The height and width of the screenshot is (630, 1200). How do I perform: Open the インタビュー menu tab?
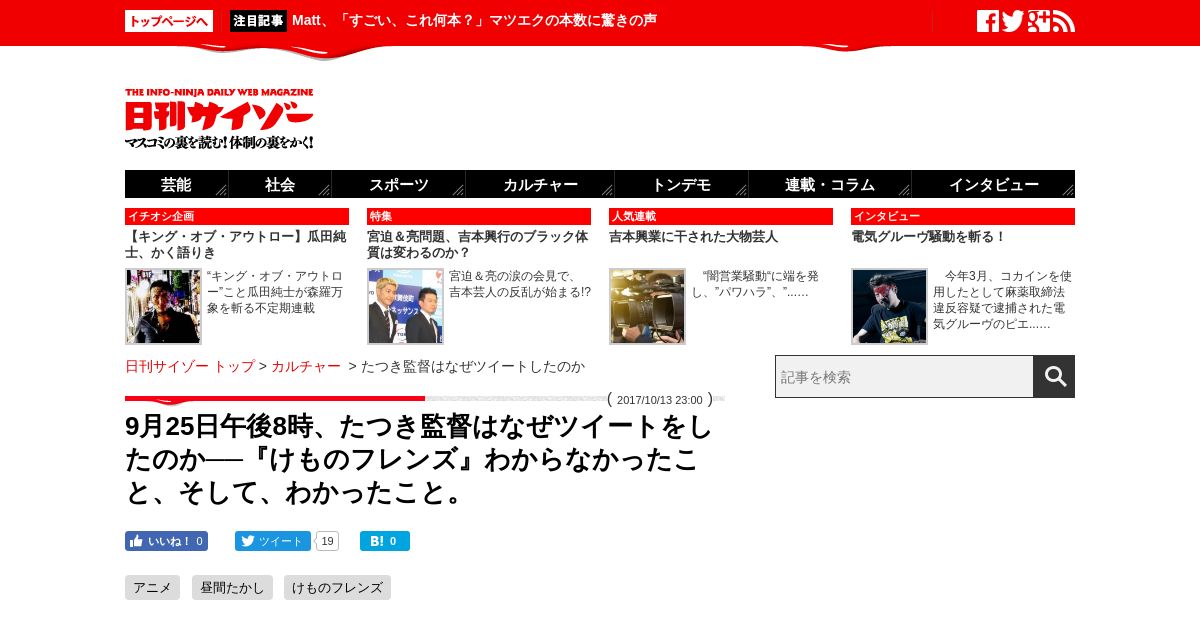point(993,184)
